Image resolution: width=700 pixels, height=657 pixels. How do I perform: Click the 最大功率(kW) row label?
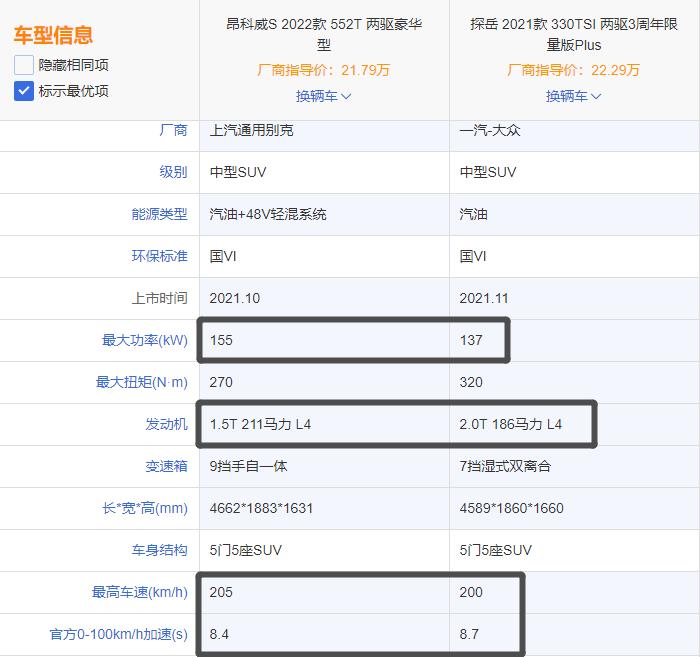pos(145,340)
